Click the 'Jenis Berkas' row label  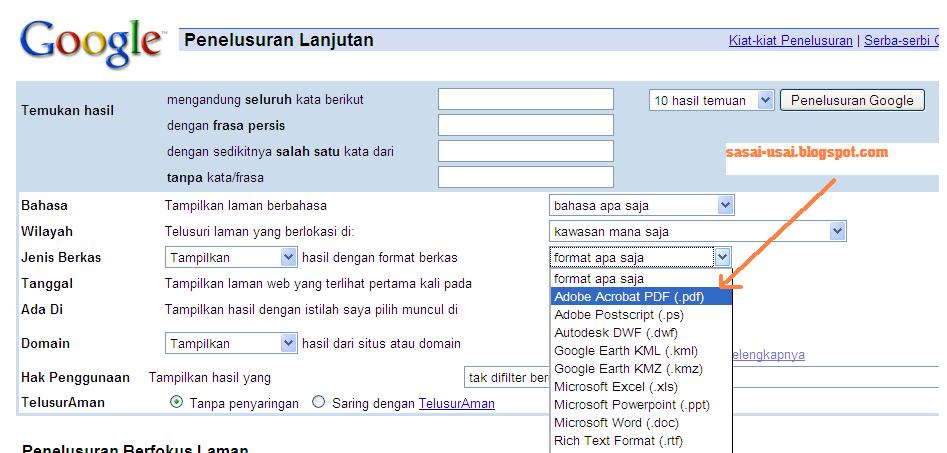point(61,258)
